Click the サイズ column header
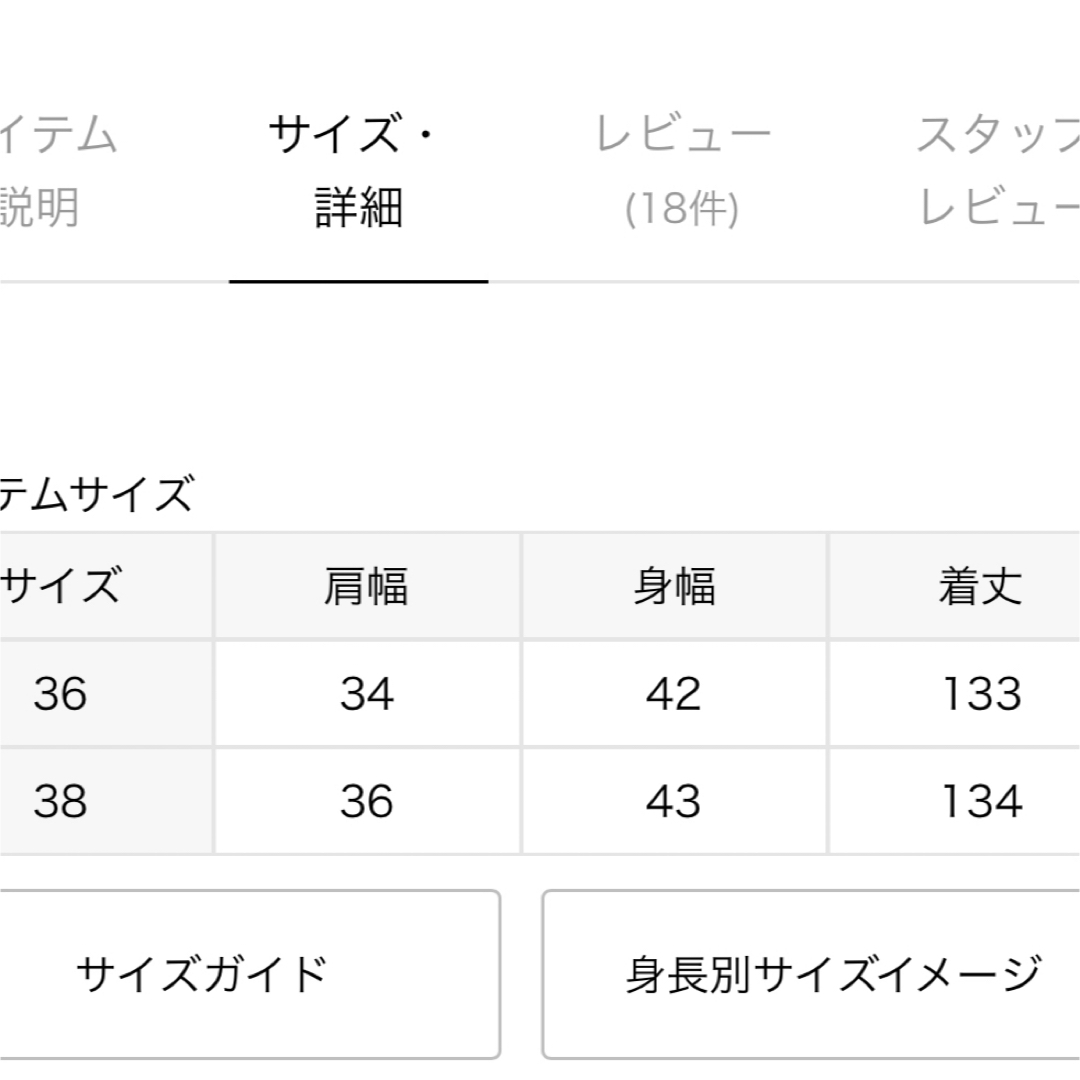 coord(61,585)
